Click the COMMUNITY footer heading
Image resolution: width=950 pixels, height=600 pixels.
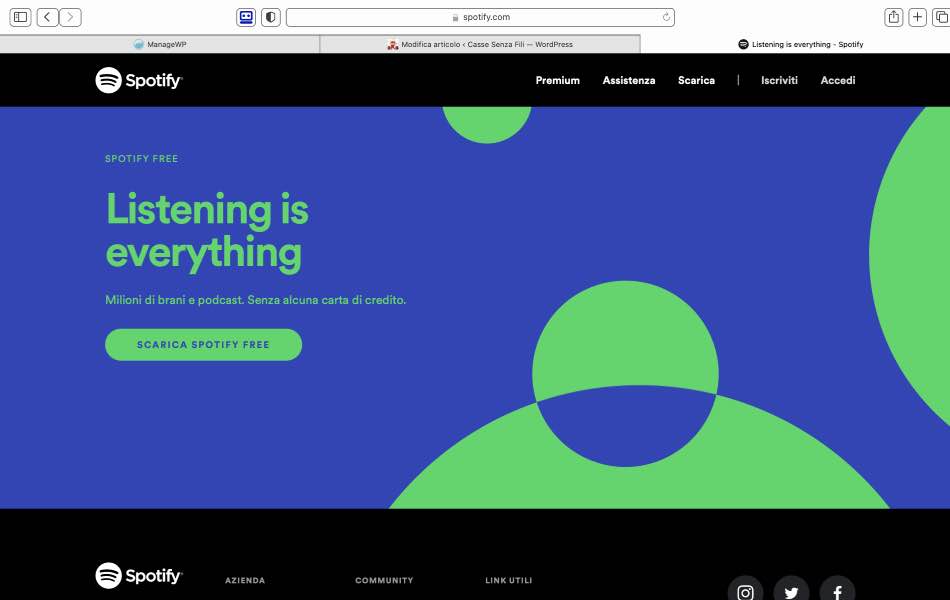384,581
